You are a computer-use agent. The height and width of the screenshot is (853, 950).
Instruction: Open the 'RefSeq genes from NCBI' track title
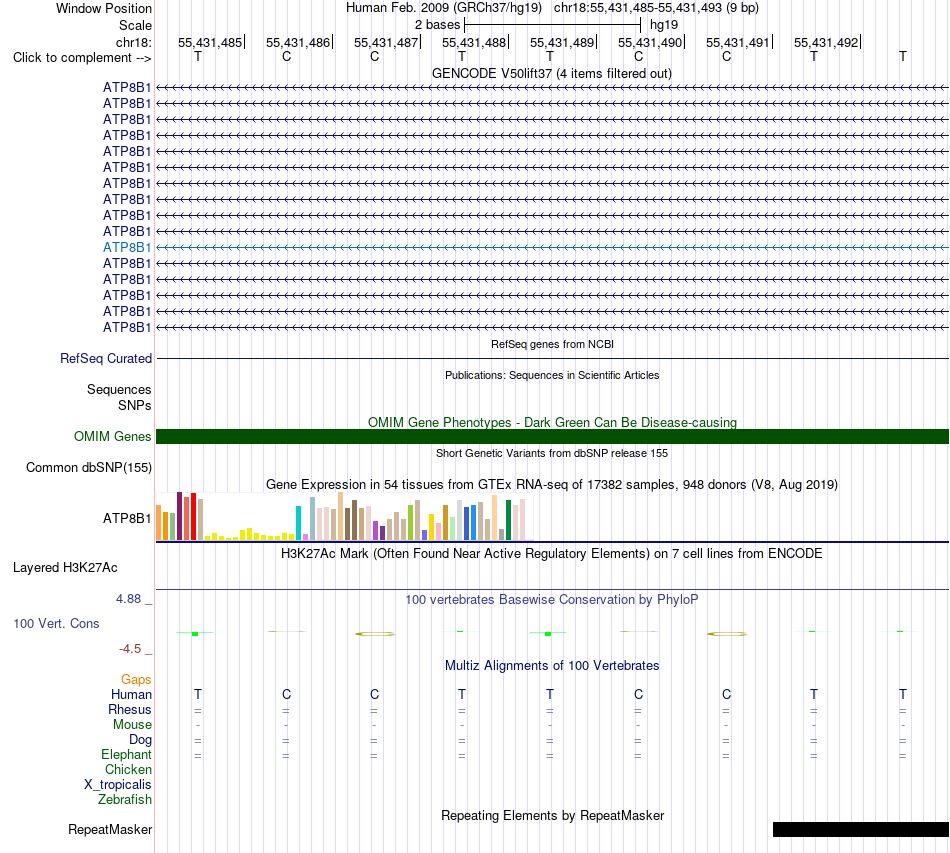pos(552,344)
